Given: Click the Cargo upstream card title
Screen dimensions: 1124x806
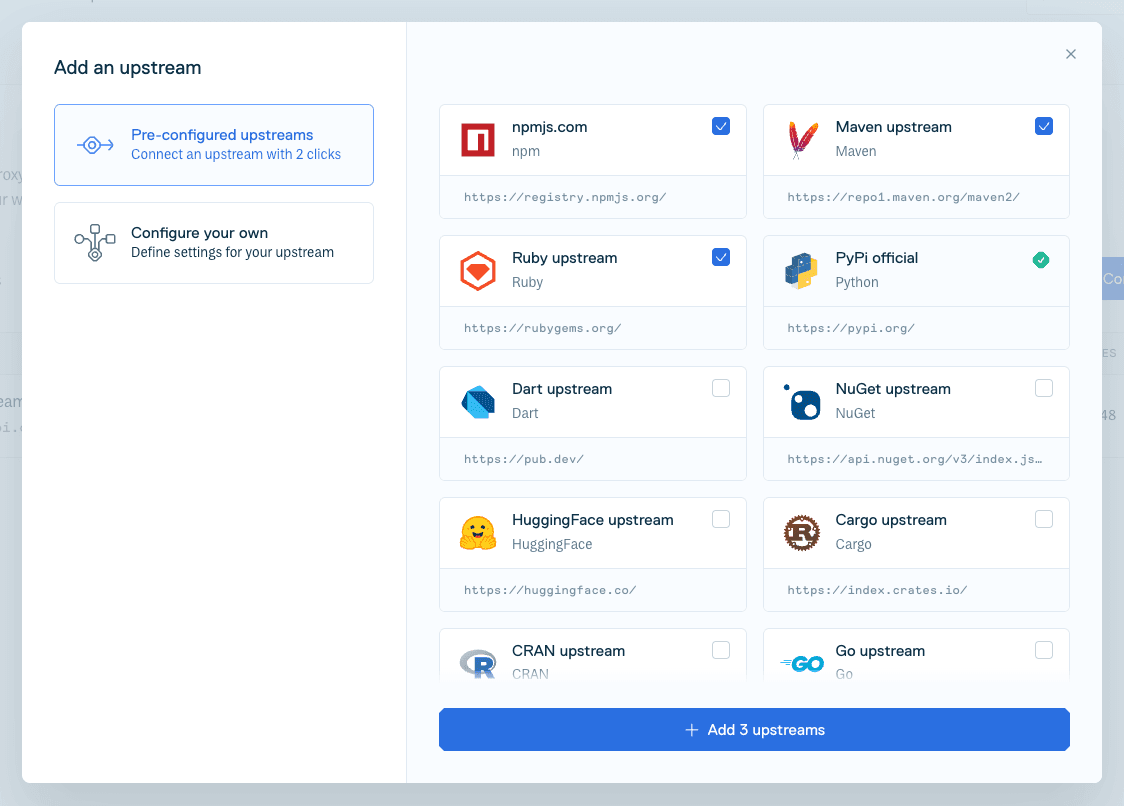Looking at the screenshot, I should point(890,521).
